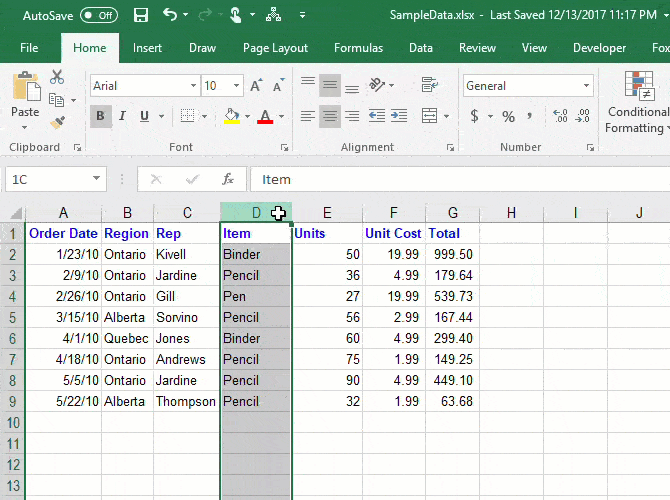This screenshot has width=670, height=500.
Task: Click the Insert Function fx icon
Action: coord(228,180)
